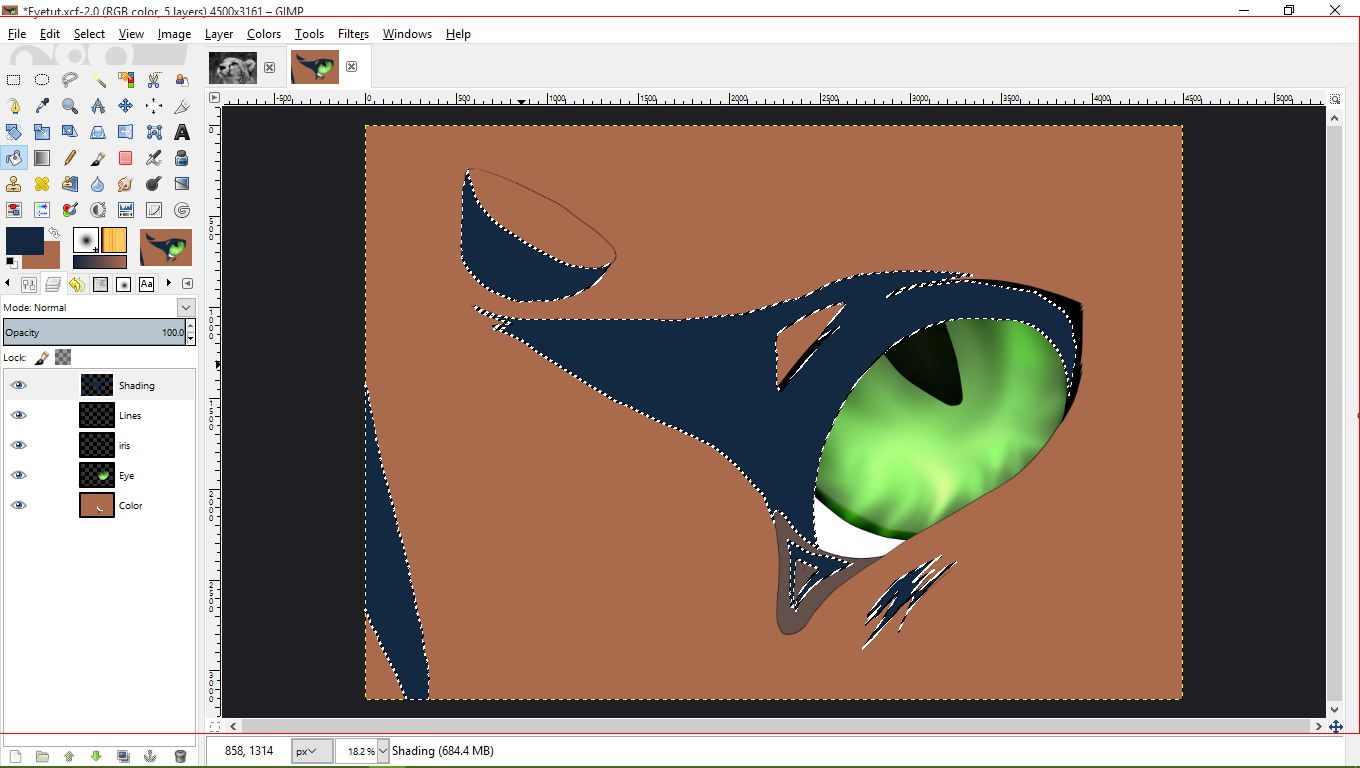Toggle lock pixels for the layer
Screen dimensions: 1360x768
point(42,357)
